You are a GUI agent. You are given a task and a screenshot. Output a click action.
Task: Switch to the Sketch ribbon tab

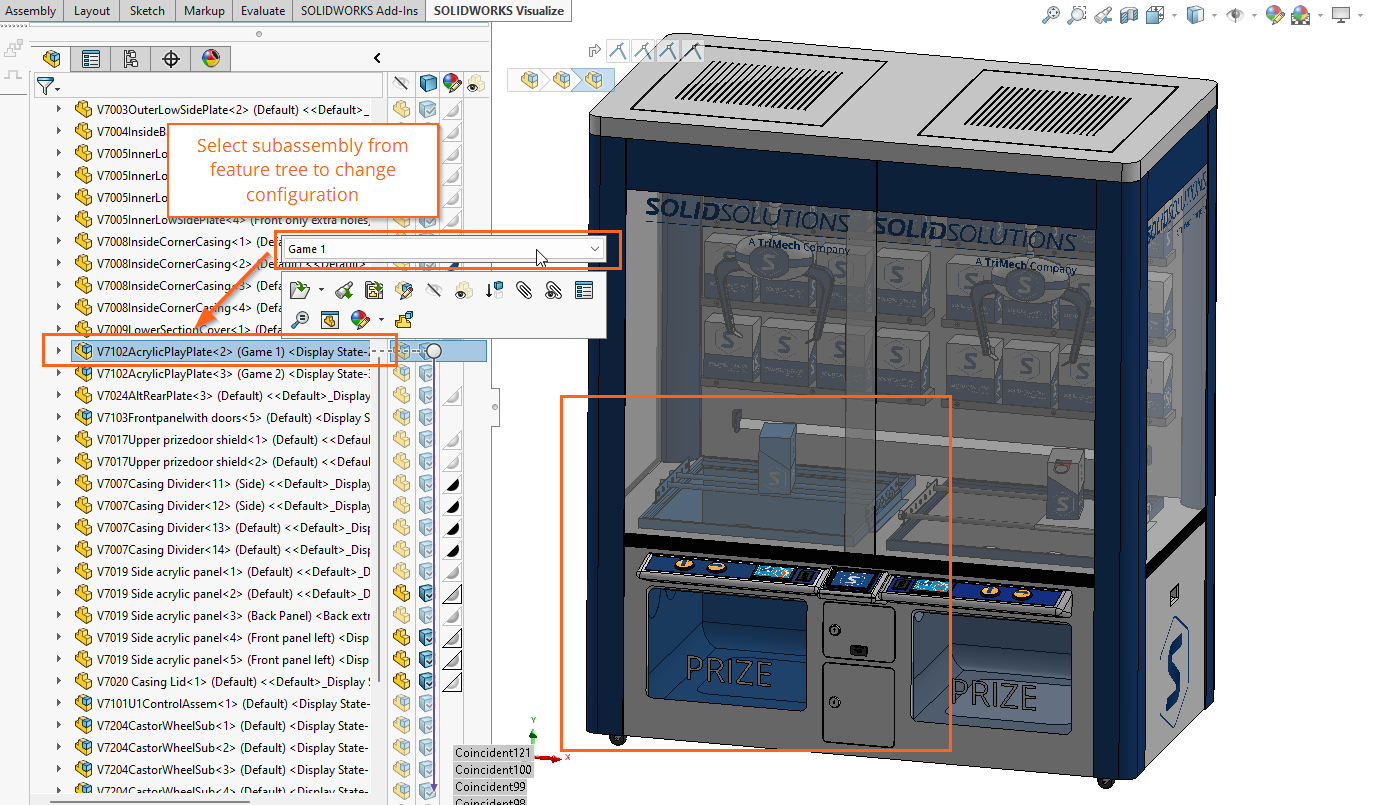pyautogui.click(x=147, y=11)
